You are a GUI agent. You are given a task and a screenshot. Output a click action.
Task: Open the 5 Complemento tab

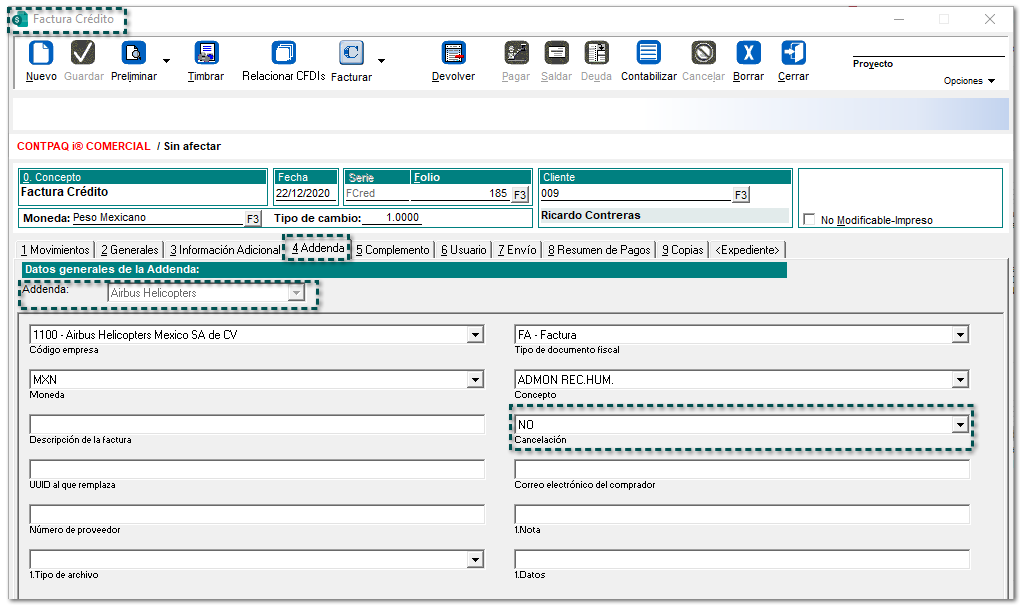[392, 250]
